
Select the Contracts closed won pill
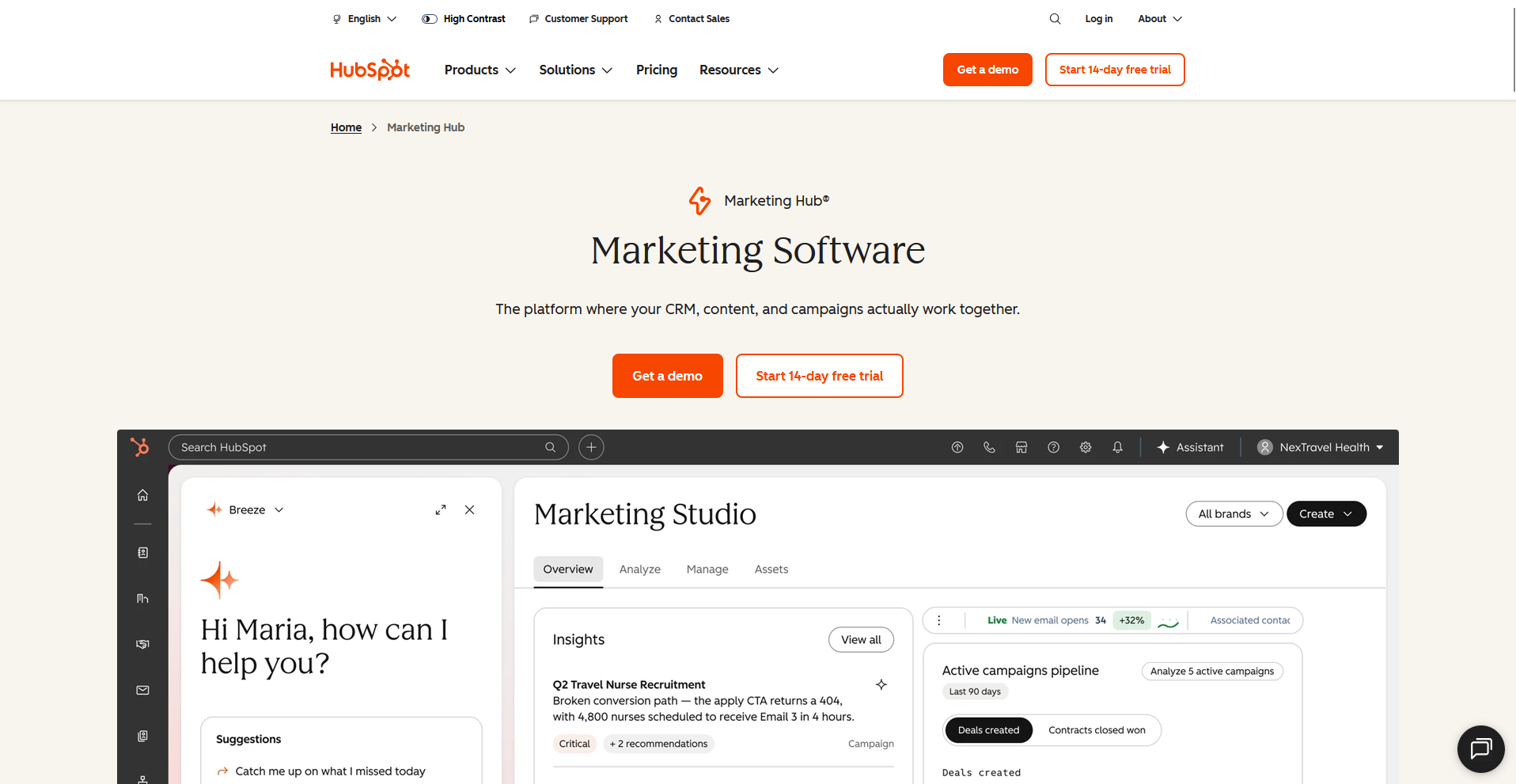coord(1097,730)
